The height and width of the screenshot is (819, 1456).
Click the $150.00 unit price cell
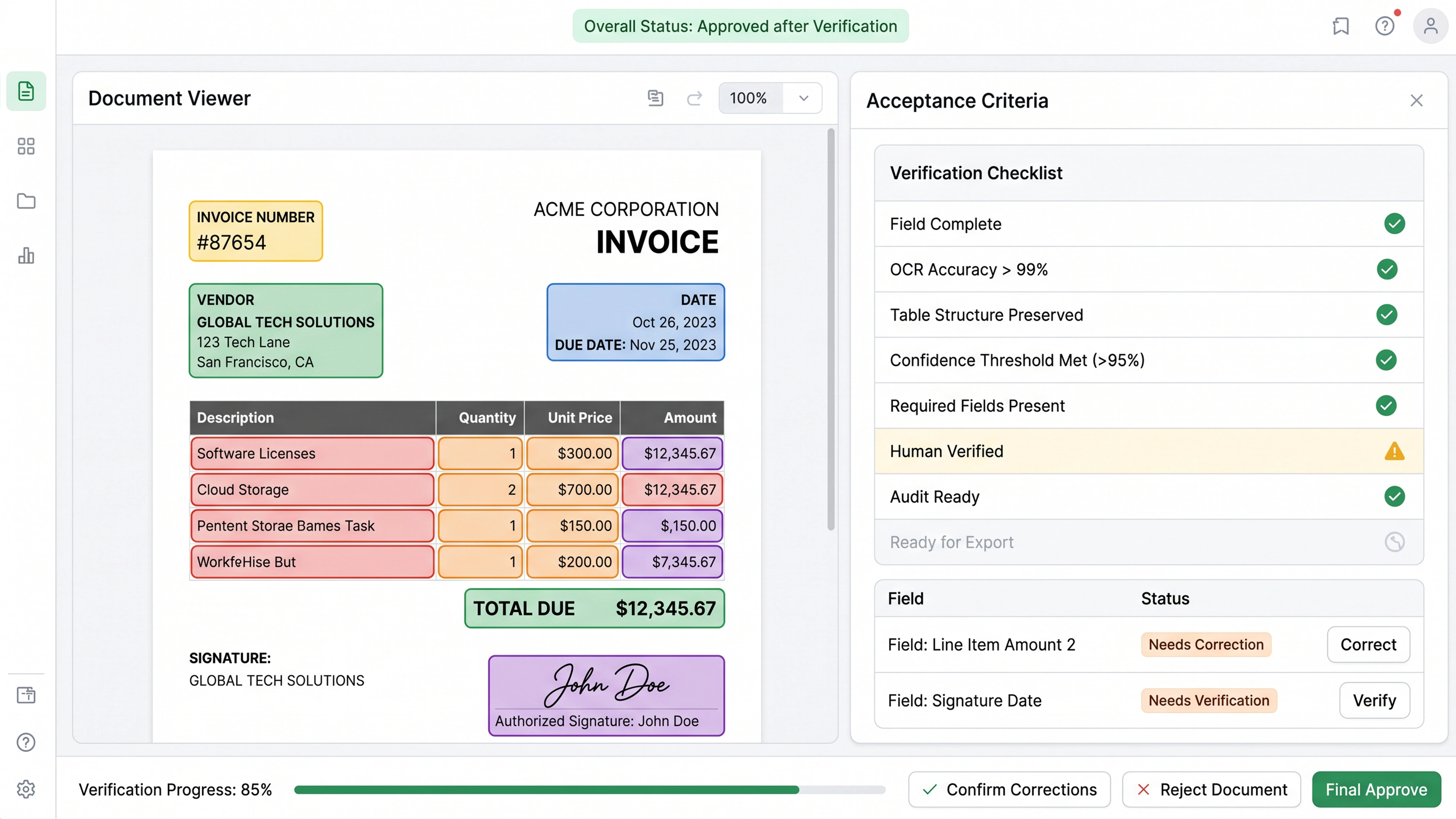click(x=572, y=526)
